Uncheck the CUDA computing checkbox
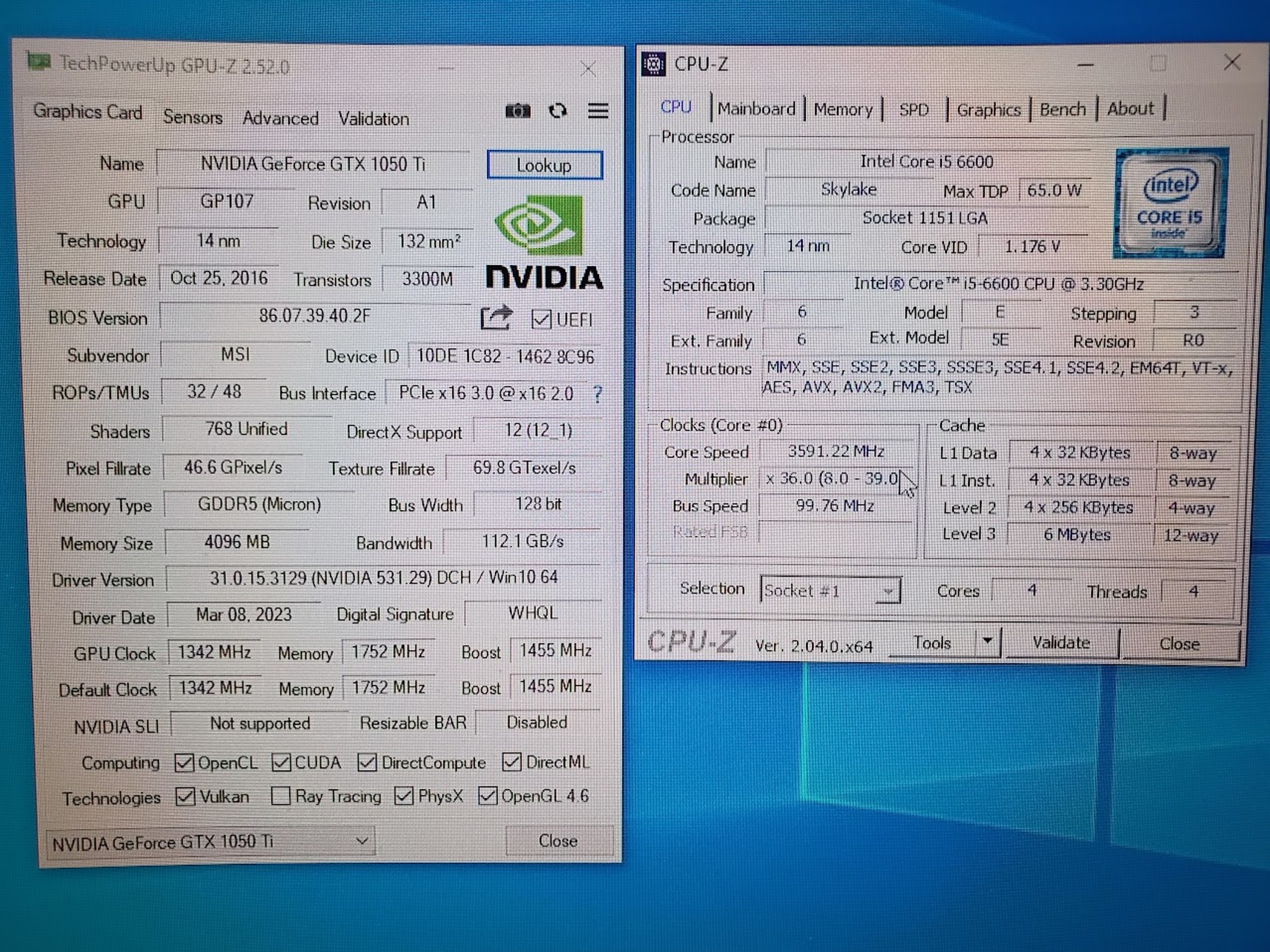 coord(282,762)
